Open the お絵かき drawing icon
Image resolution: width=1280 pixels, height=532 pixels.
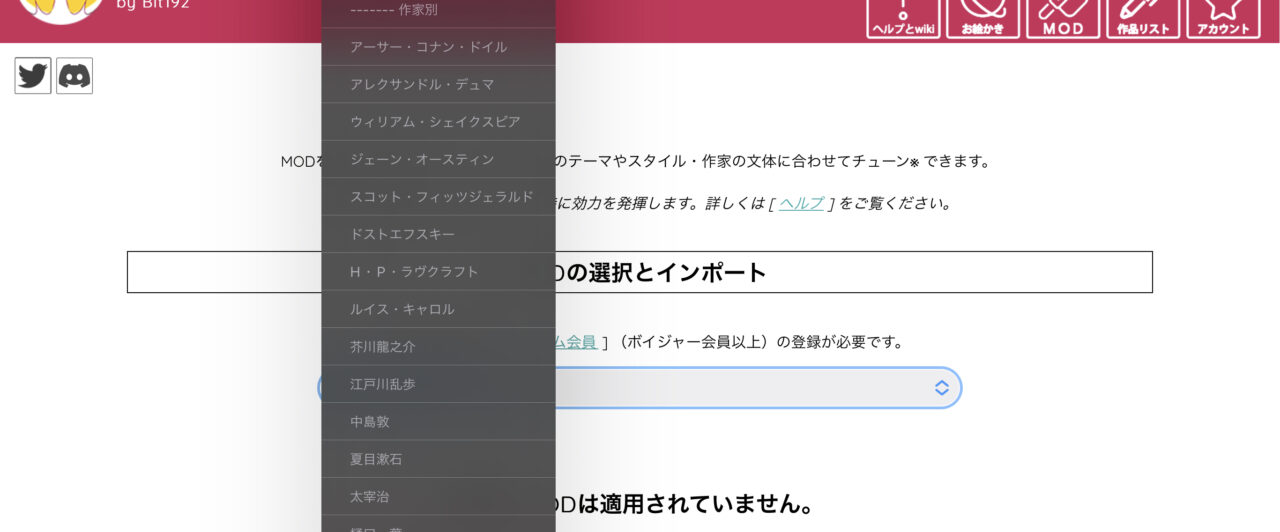point(983,19)
